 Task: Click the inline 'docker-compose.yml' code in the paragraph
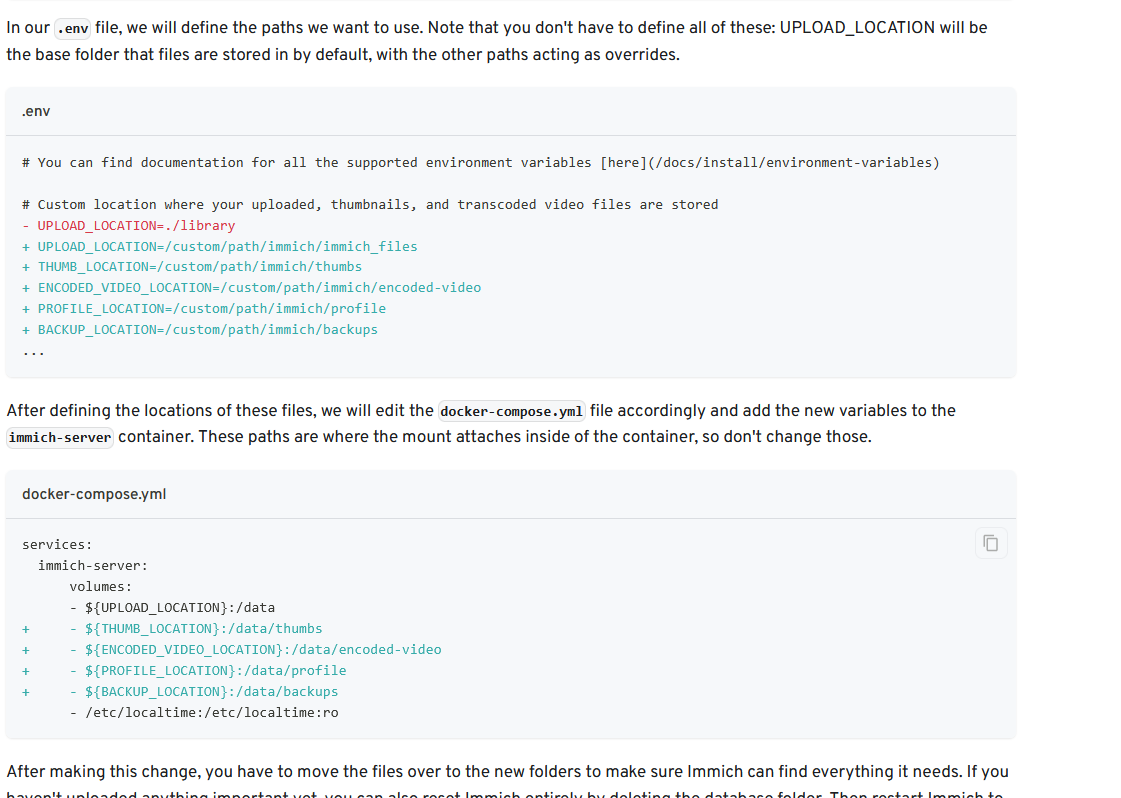pos(511,411)
